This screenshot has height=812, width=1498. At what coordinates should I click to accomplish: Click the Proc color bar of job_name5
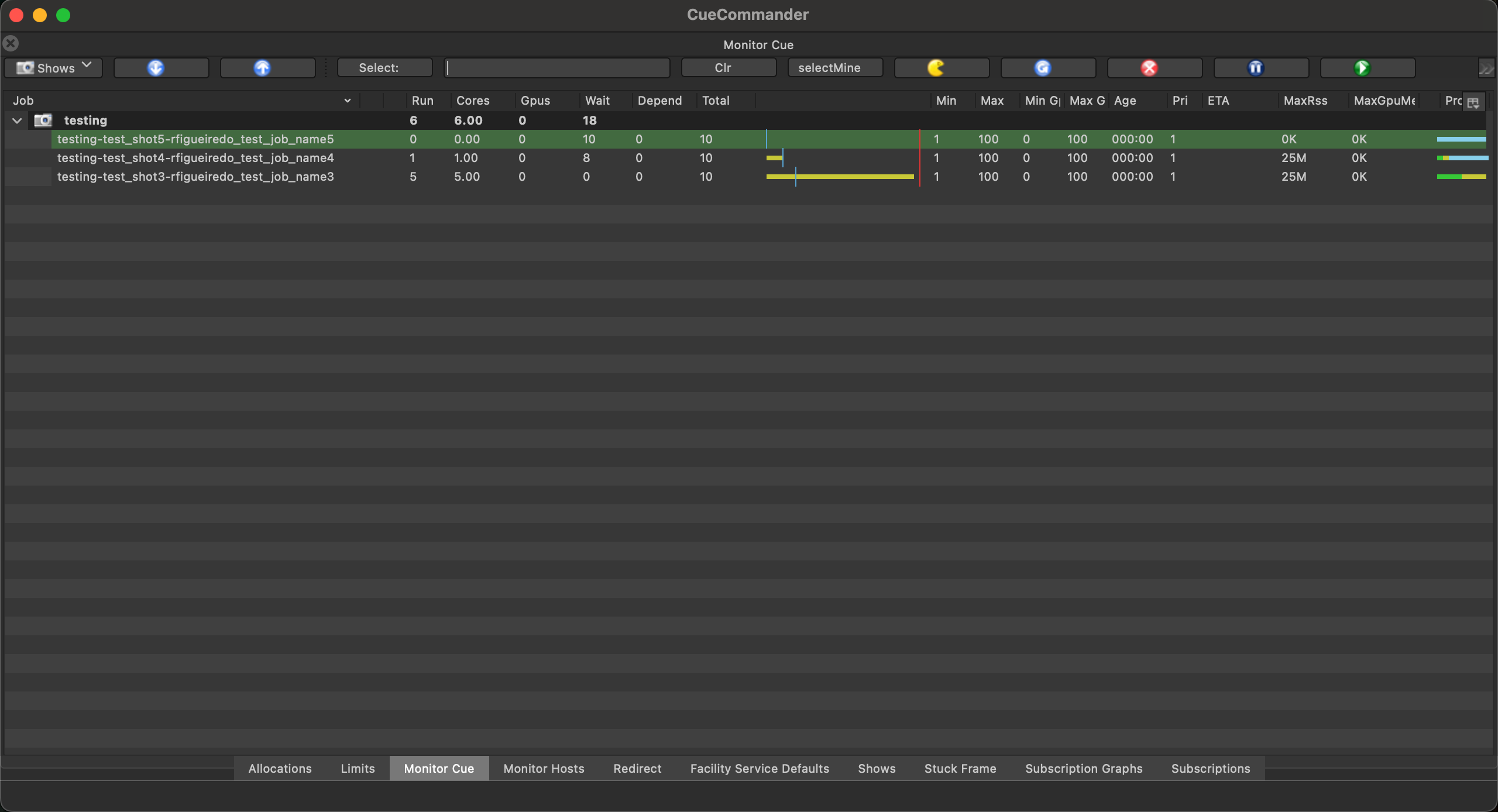[1461, 139]
